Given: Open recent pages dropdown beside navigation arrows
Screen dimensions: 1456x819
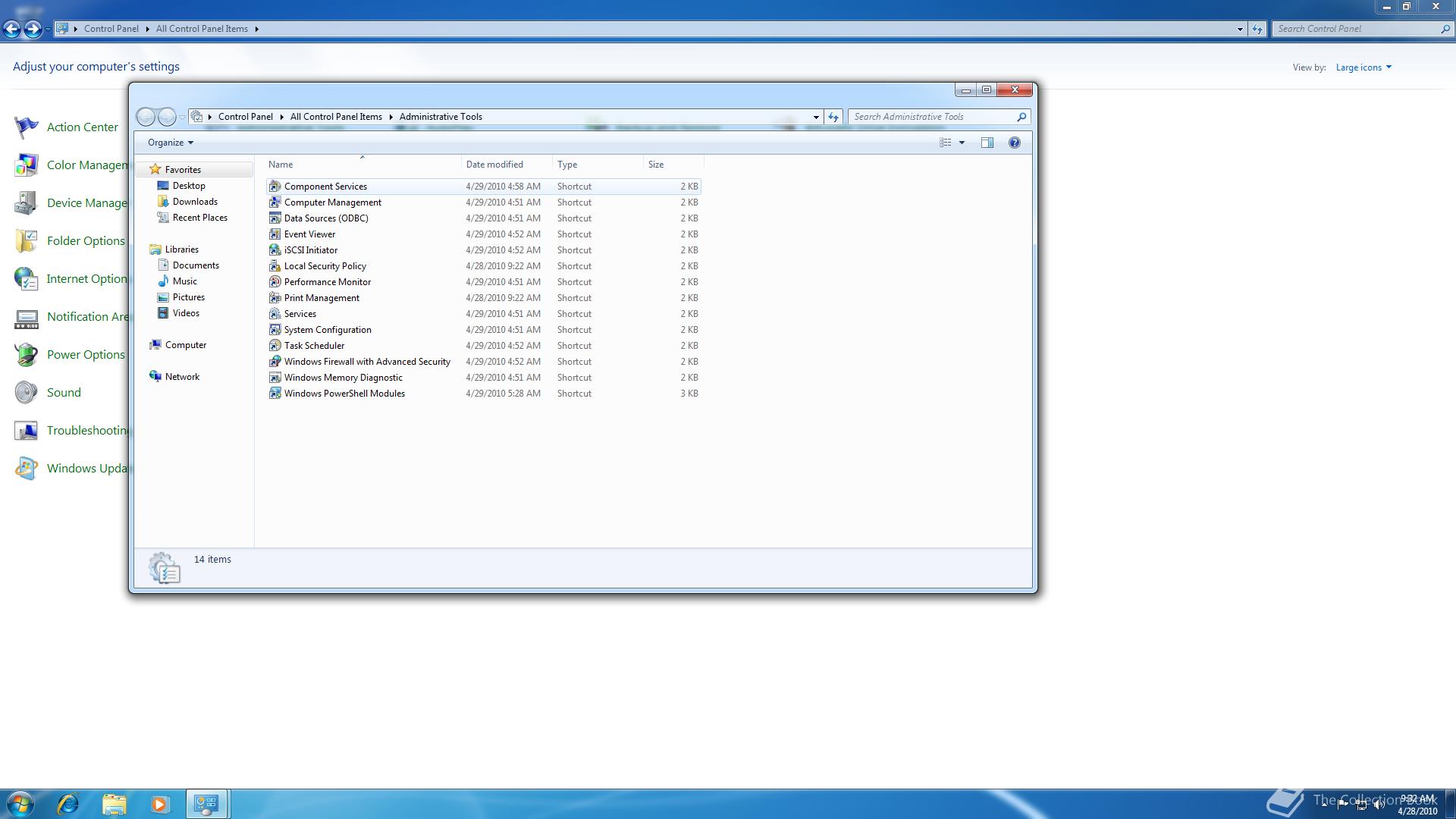Looking at the screenshot, I should (x=182, y=117).
